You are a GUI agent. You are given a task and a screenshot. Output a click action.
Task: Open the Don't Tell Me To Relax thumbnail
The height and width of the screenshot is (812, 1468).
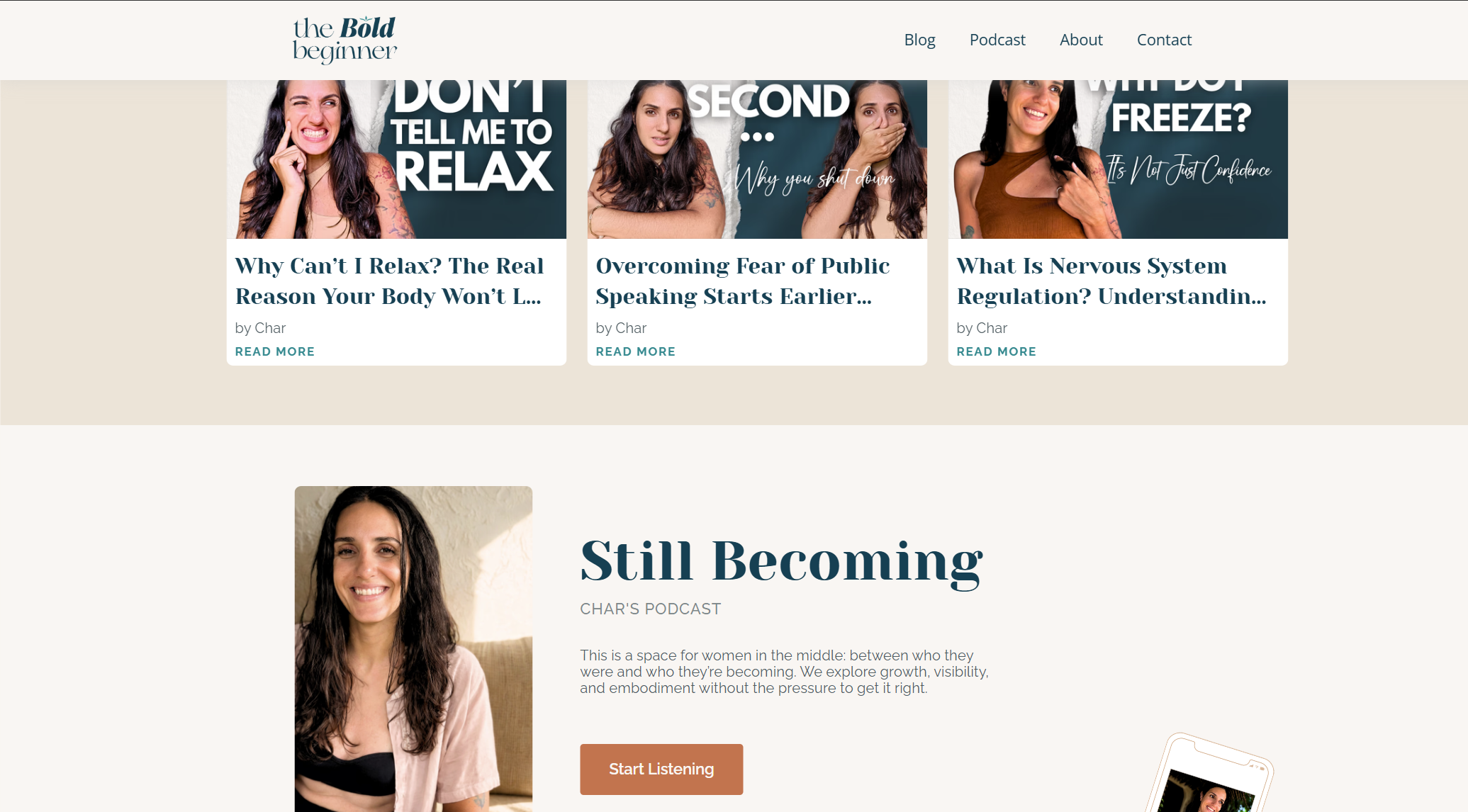(x=396, y=159)
